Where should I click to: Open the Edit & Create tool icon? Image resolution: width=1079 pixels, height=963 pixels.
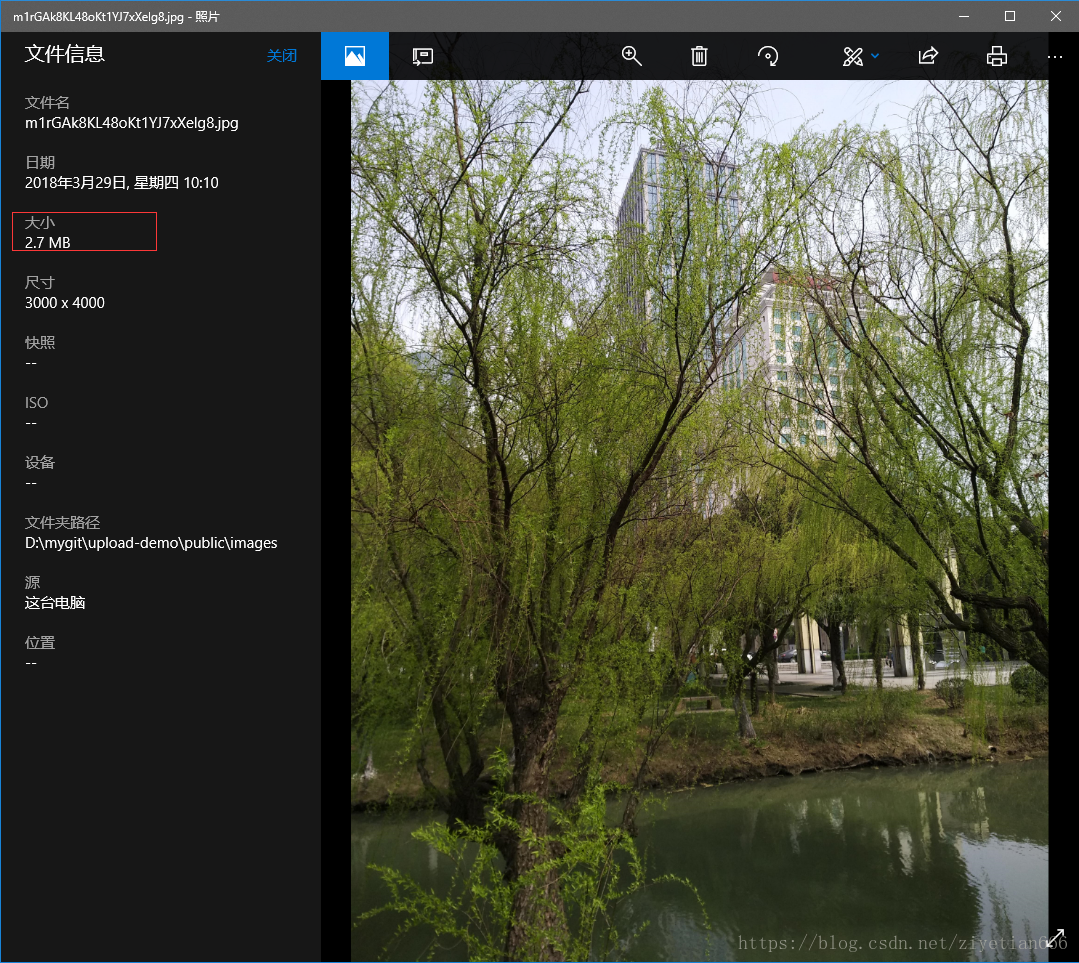pos(853,56)
